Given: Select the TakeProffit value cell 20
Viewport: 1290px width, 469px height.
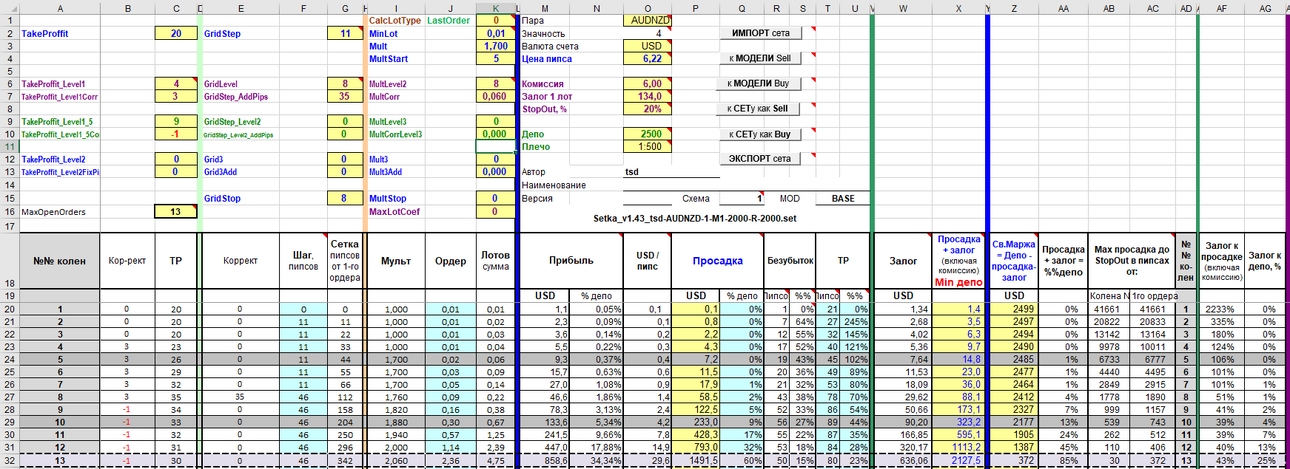Looking at the screenshot, I should 176,33.
